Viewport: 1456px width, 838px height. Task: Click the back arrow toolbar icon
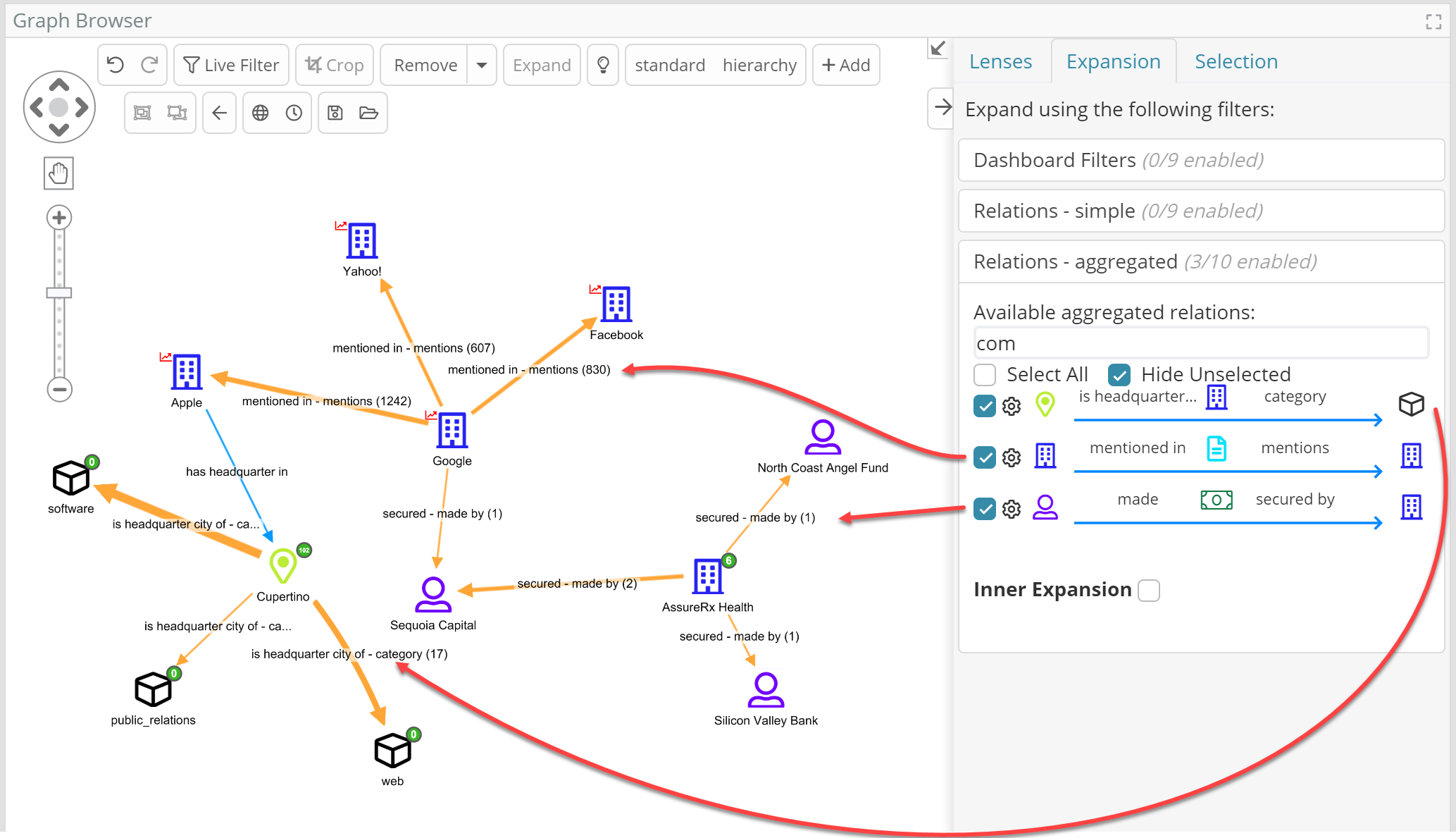(x=219, y=113)
